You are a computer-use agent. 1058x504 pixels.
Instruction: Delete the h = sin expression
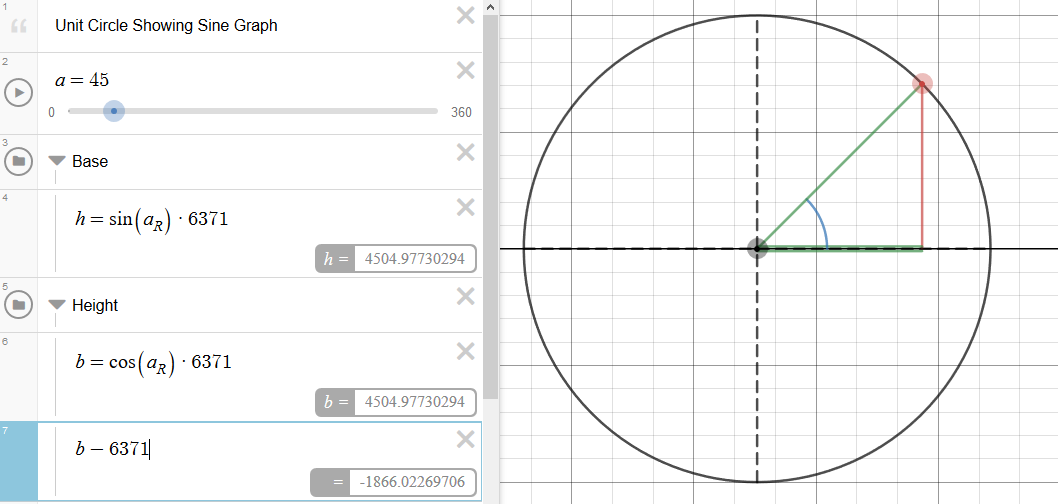pos(466,207)
